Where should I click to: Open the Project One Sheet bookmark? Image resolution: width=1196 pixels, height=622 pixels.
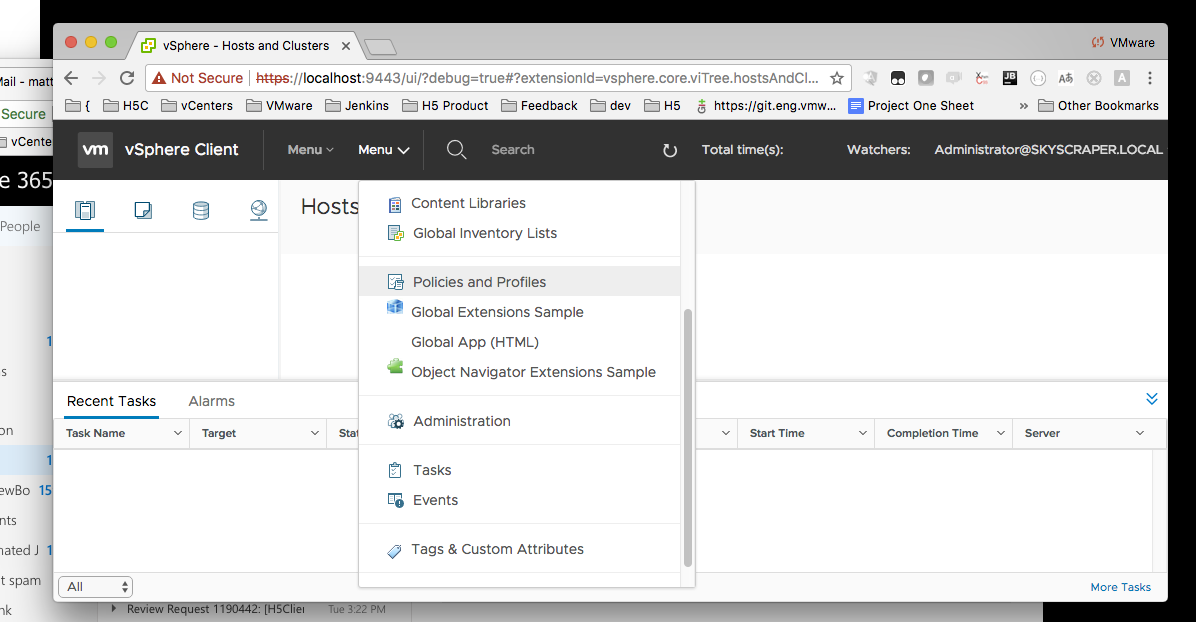click(911, 106)
